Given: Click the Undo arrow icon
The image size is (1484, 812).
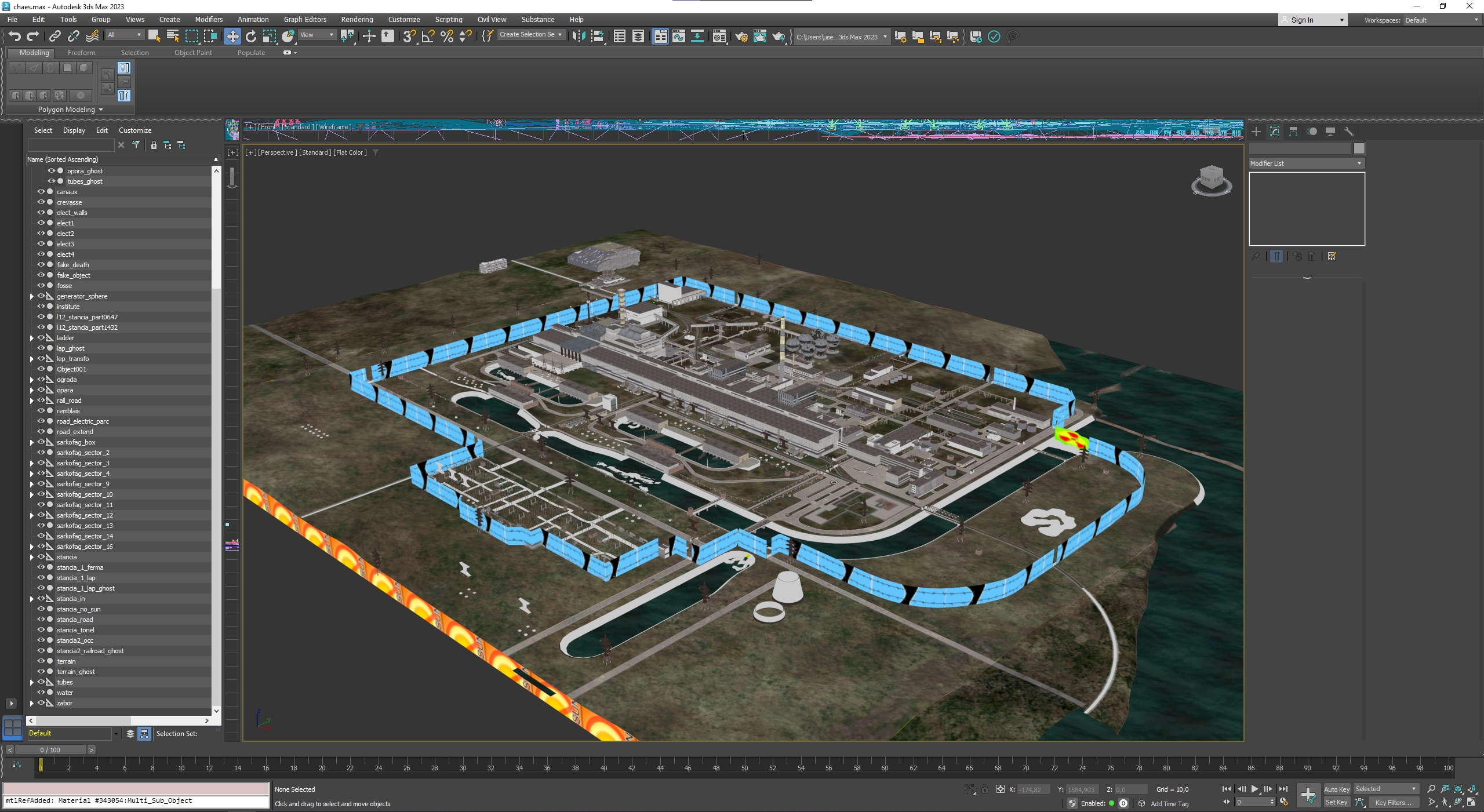Looking at the screenshot, I should (x=14, y=37).
